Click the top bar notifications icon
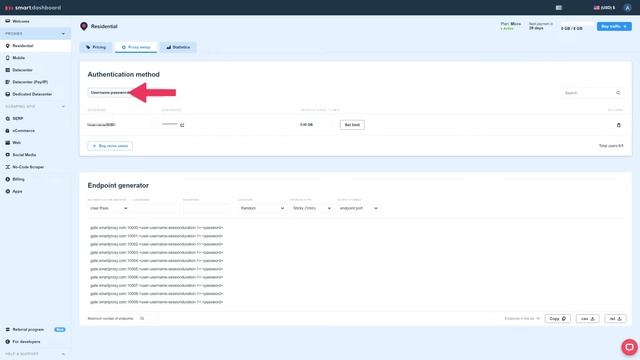The width and height of the screenshot is (640, 360). point(559,8)
